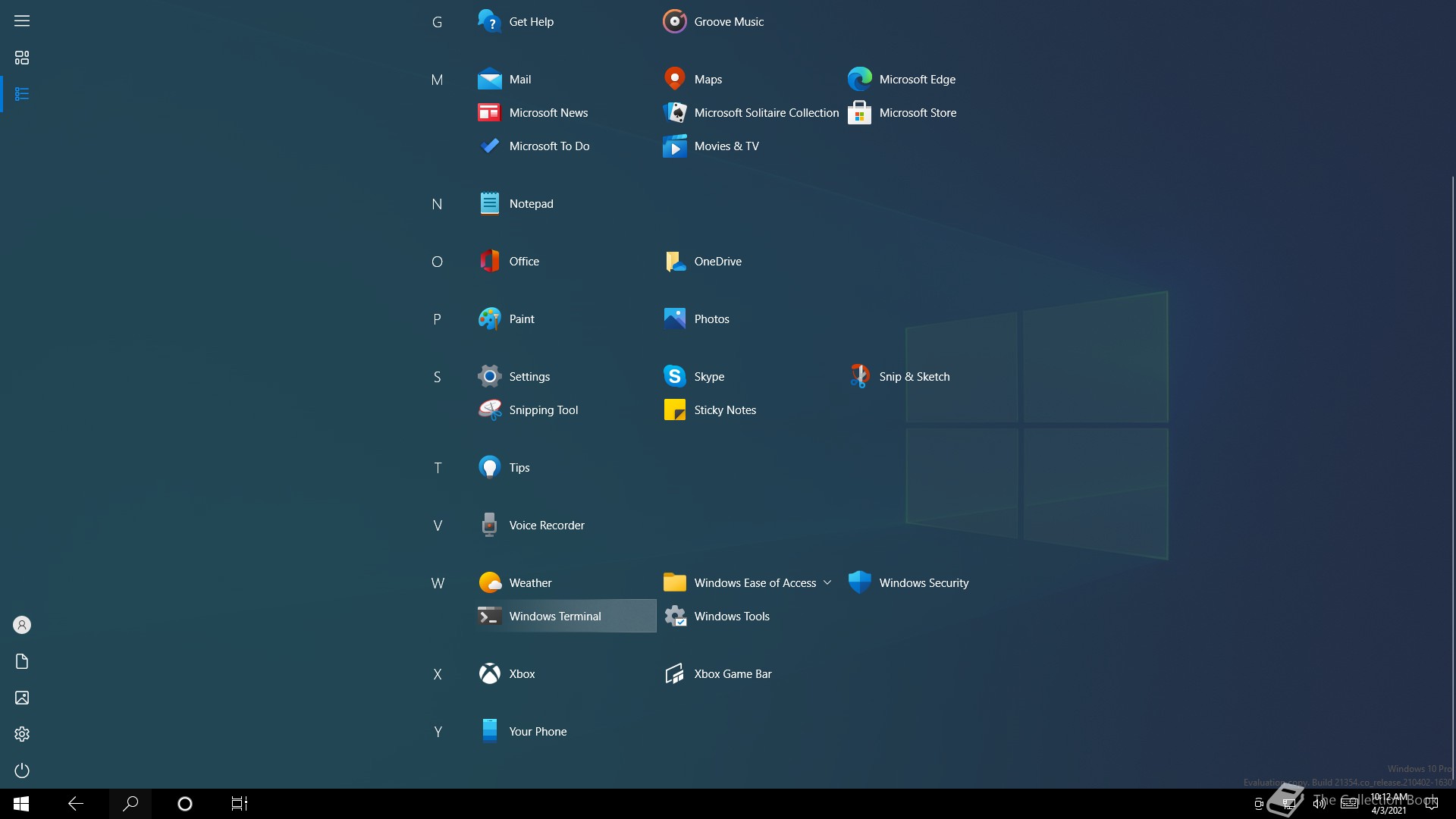The width and height of the screenshot is (1456, 819).
Task: Open Task View on the taskbar
Action: [x=240, y=804]
